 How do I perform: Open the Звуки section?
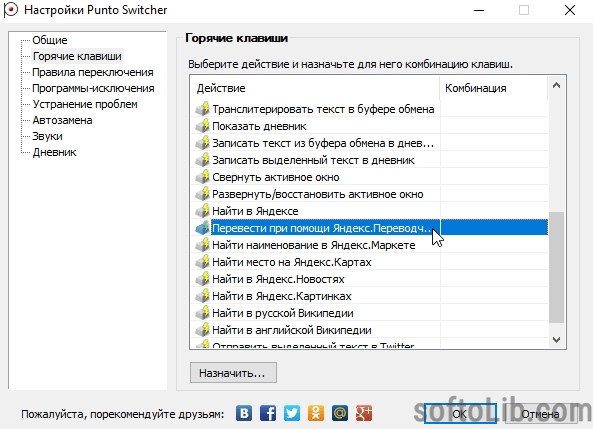[x=47, y=136]
